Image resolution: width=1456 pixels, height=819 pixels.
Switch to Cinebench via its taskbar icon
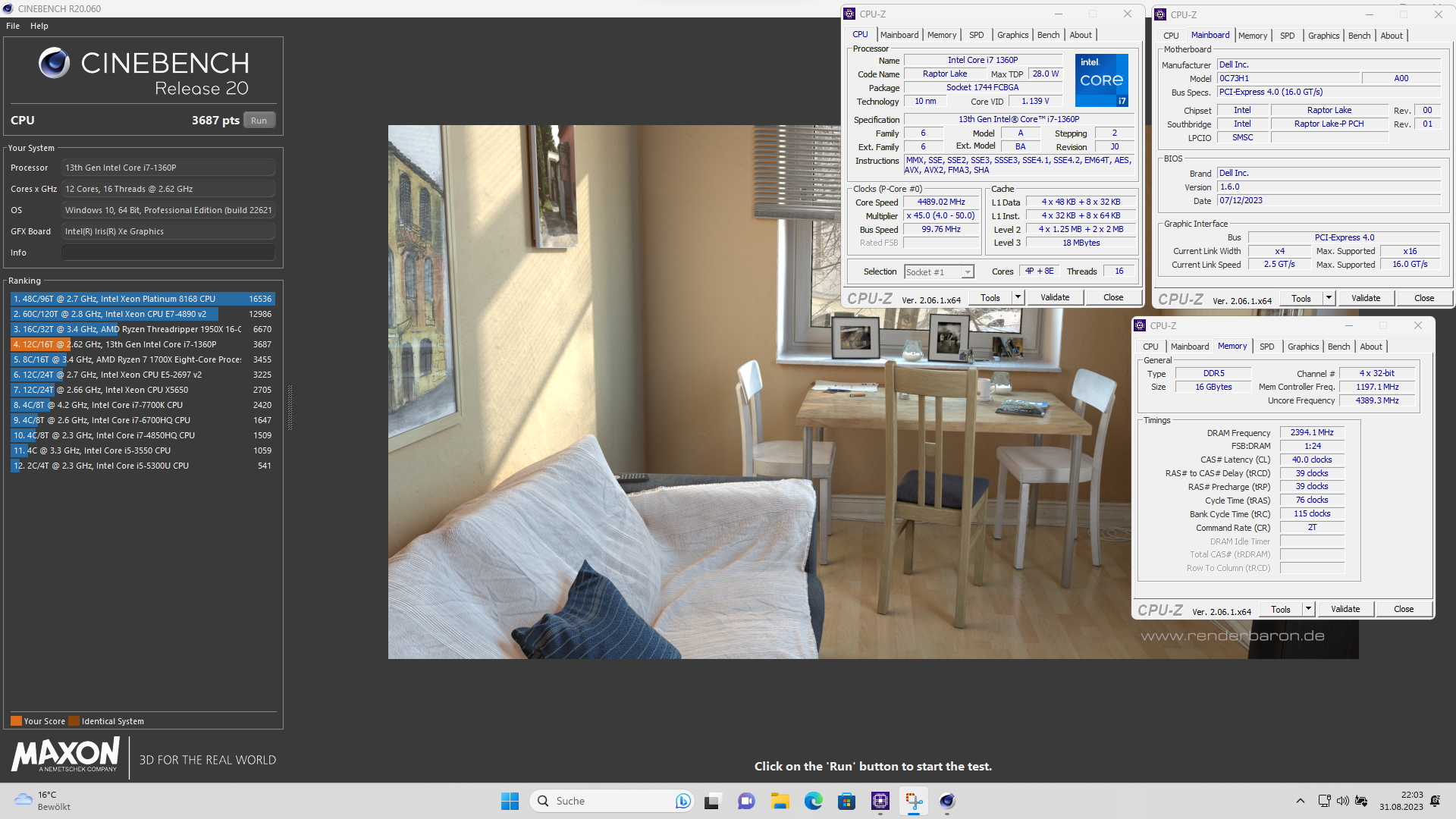pos(946,801)
